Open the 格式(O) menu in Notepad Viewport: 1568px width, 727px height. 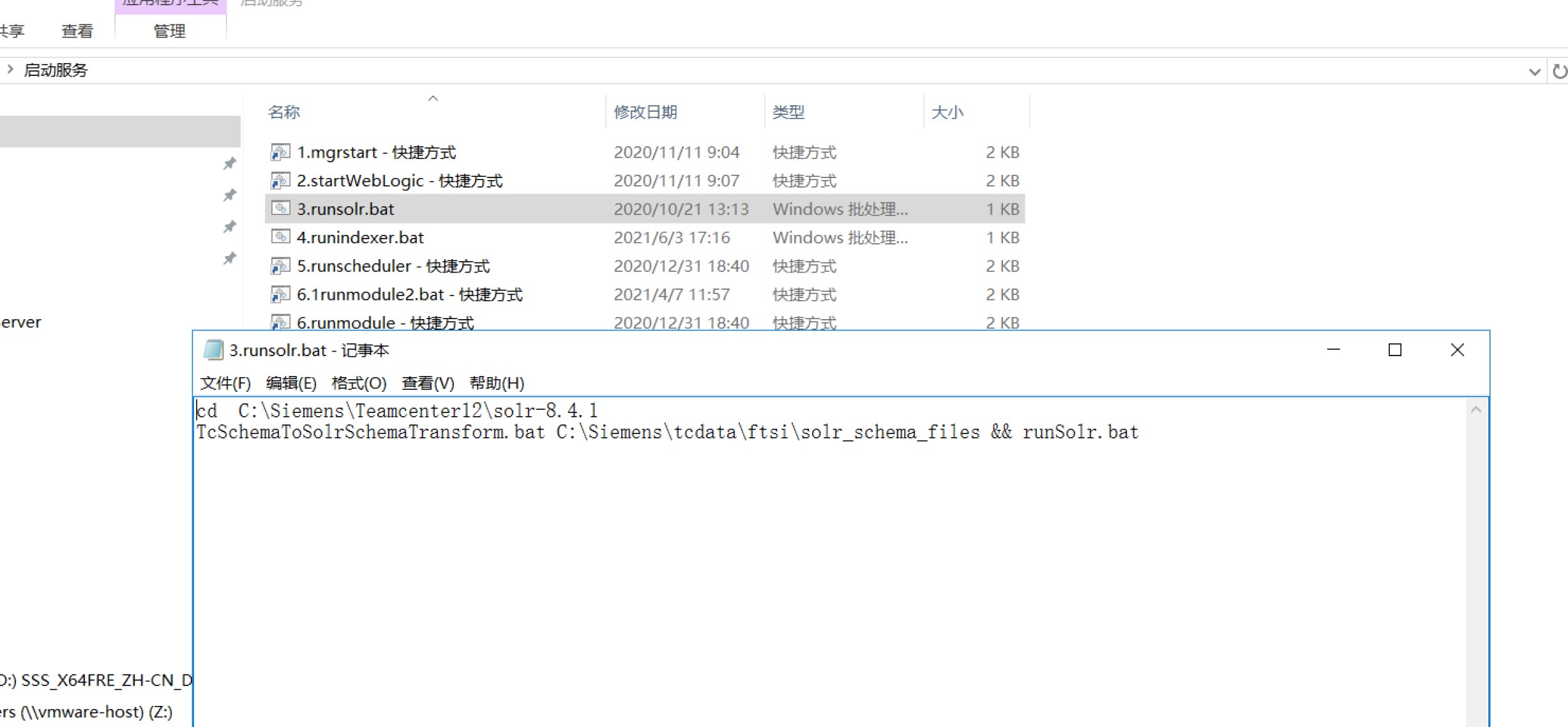(x=359, y=383)
